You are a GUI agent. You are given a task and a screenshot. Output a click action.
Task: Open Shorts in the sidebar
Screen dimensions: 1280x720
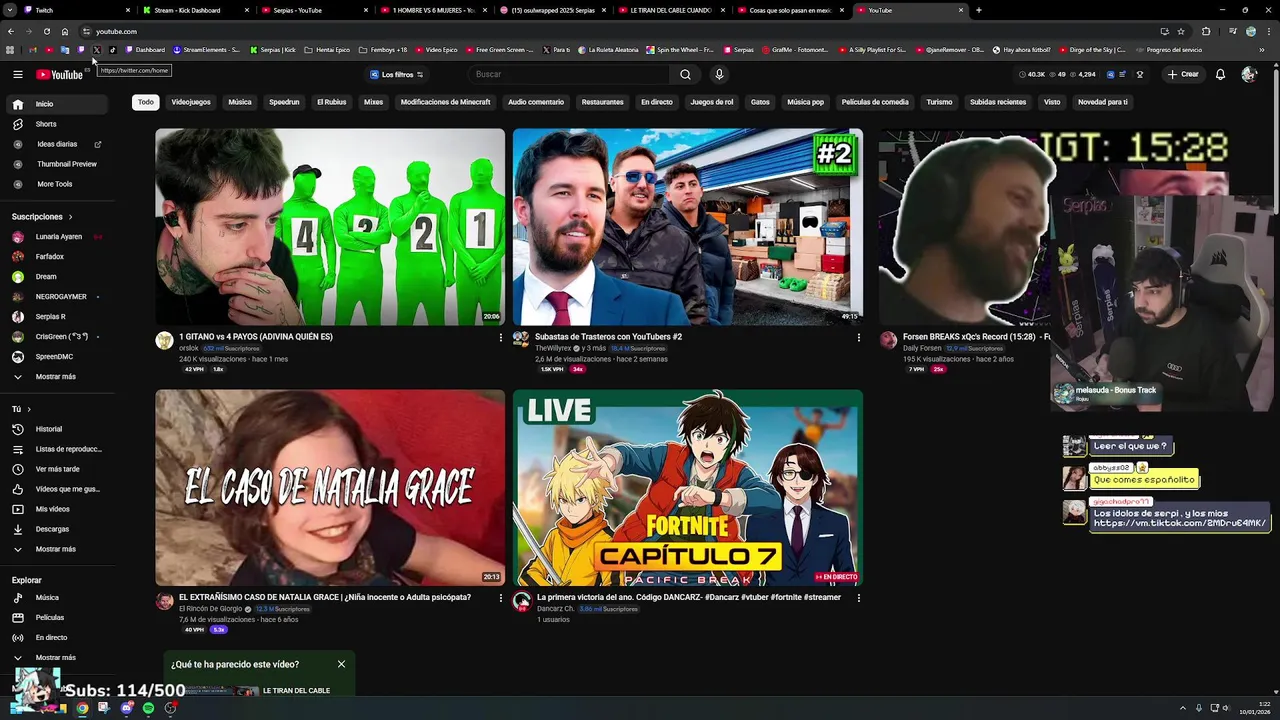[58, 124]
